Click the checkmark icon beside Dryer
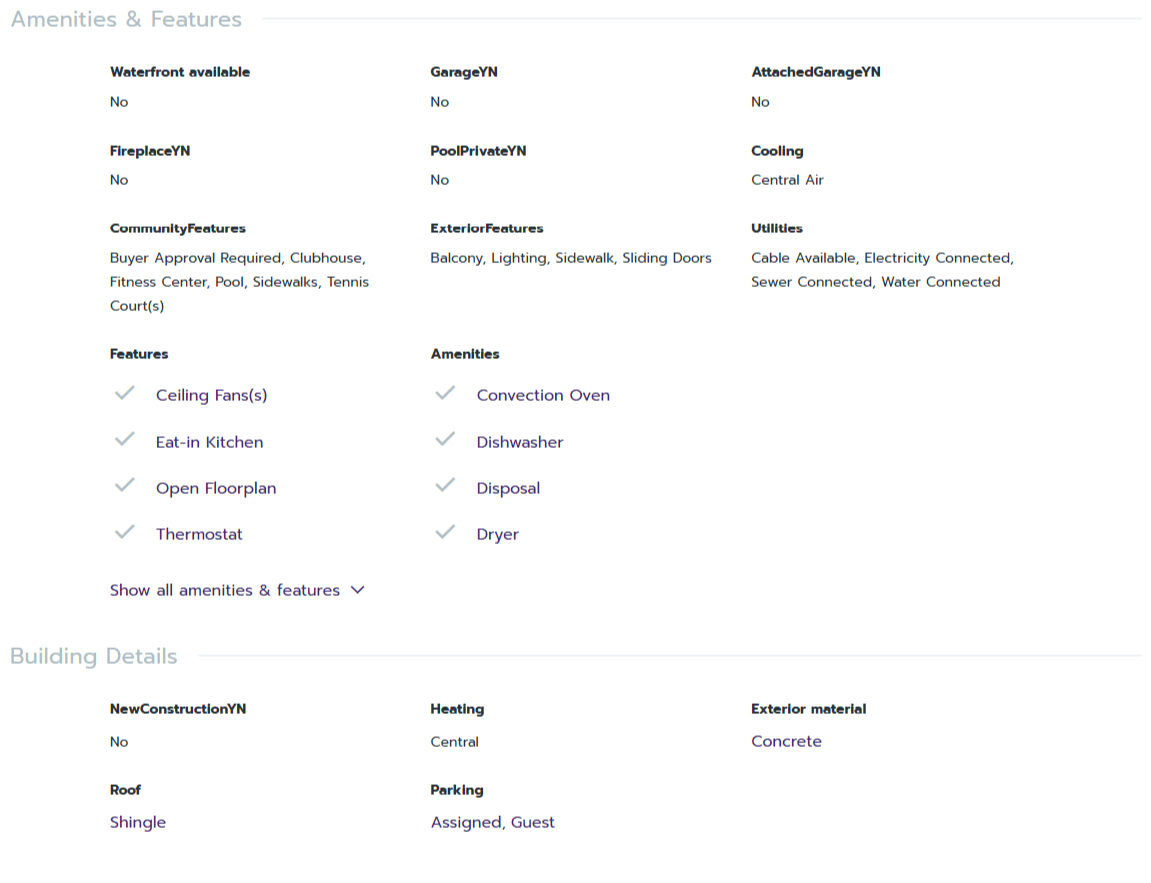The height and width of the screenshot is (883, 1151). pos(445,532)
